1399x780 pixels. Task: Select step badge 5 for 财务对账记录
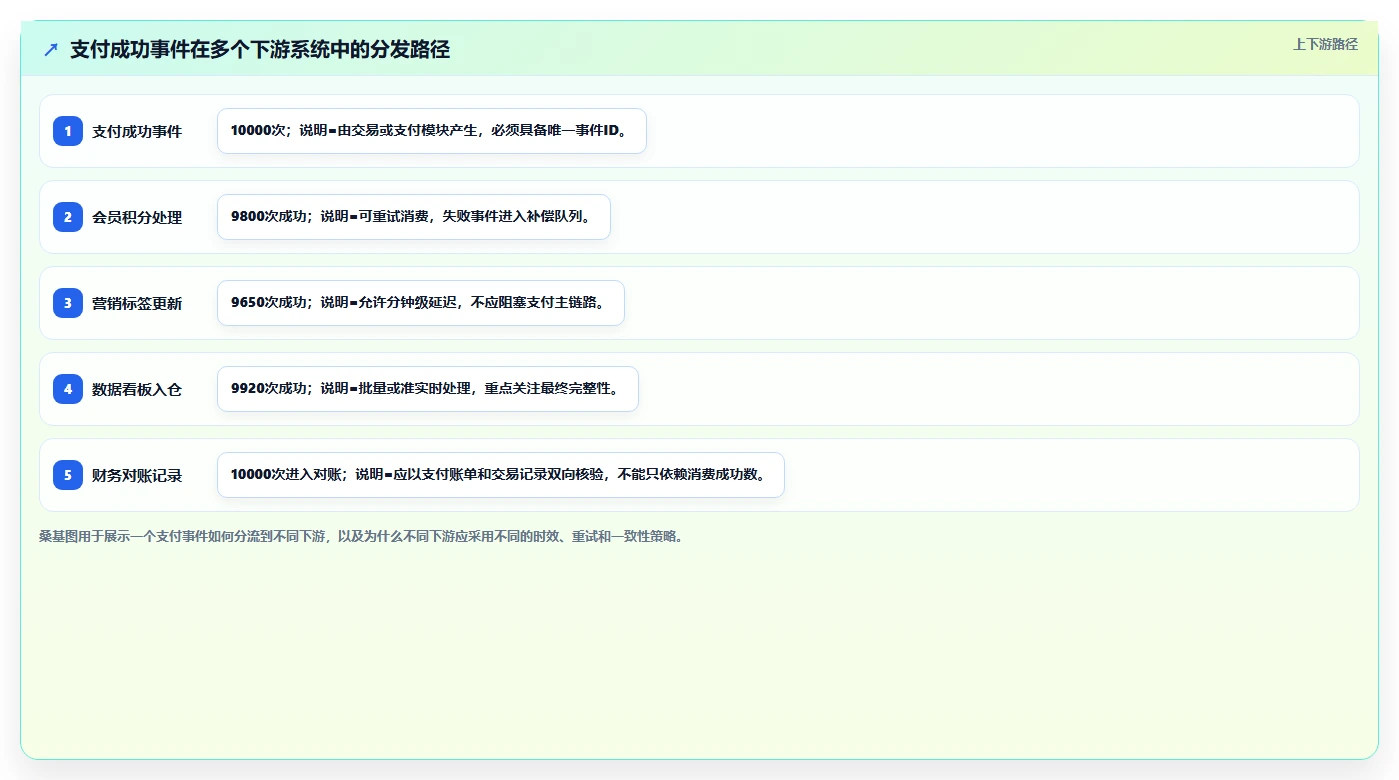coord(68,475)
